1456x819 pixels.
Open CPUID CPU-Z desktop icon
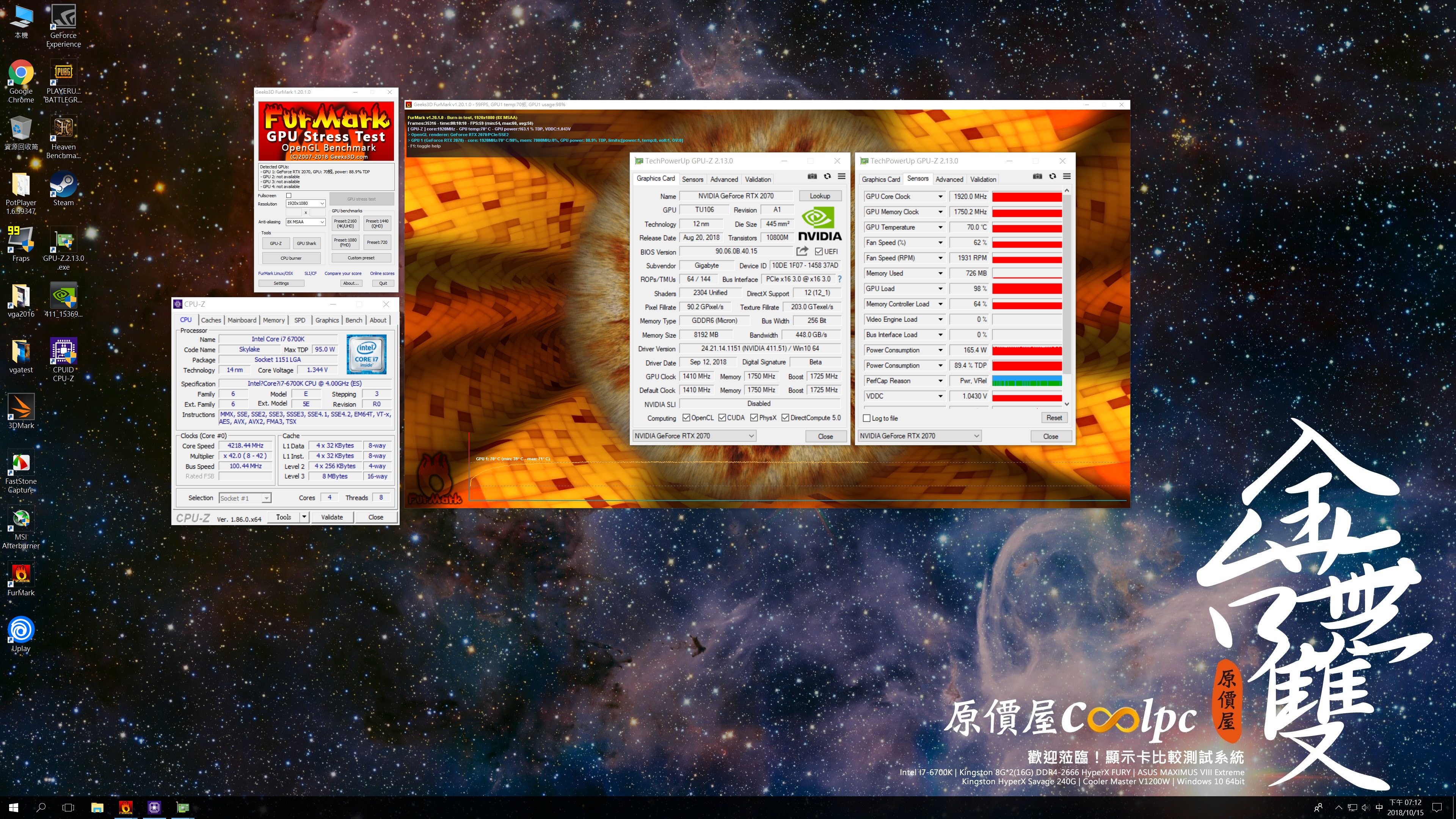pos(63,359)
